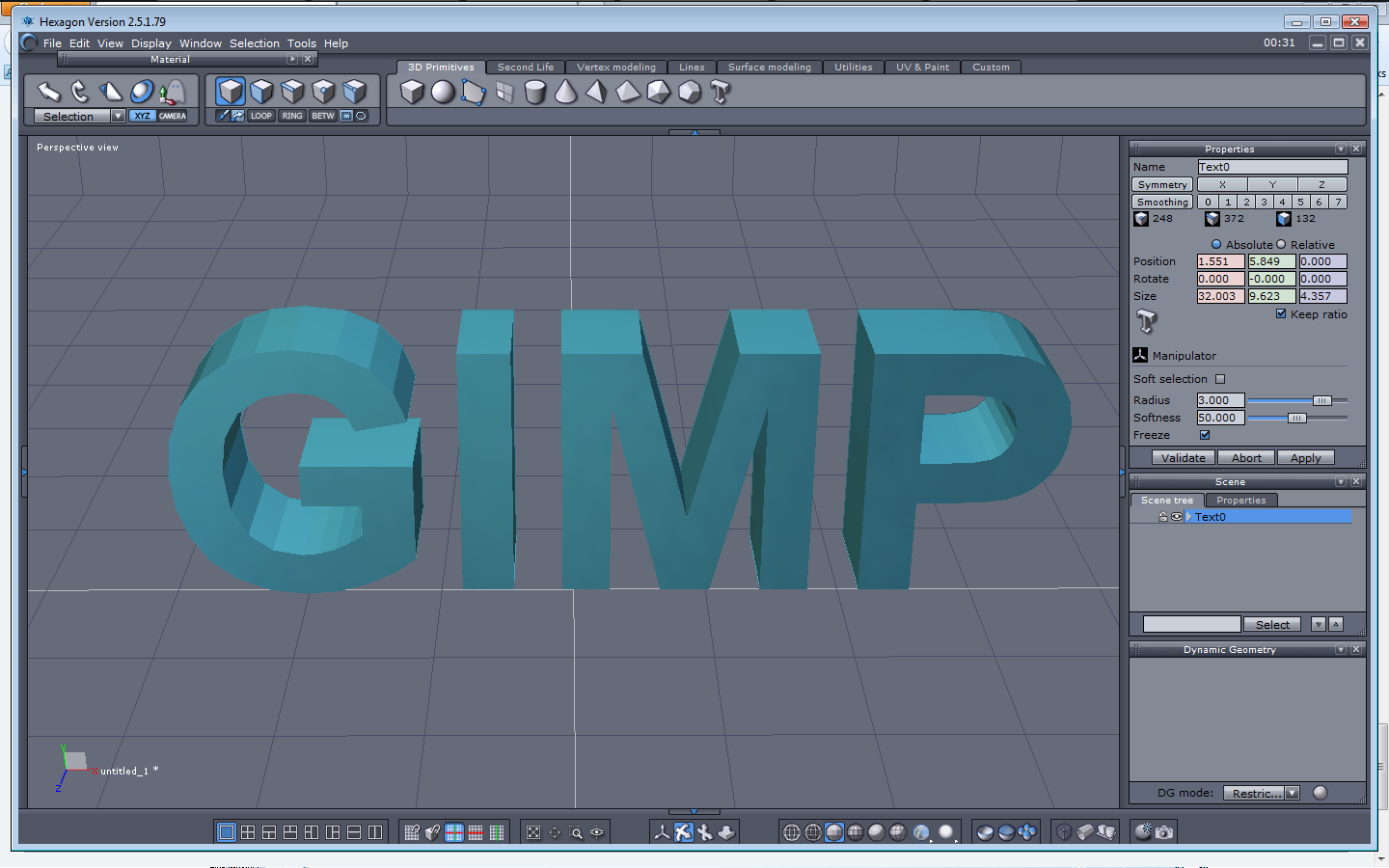
Task: Expand the Text0 tree item arrow
Action: [1190, 517]
